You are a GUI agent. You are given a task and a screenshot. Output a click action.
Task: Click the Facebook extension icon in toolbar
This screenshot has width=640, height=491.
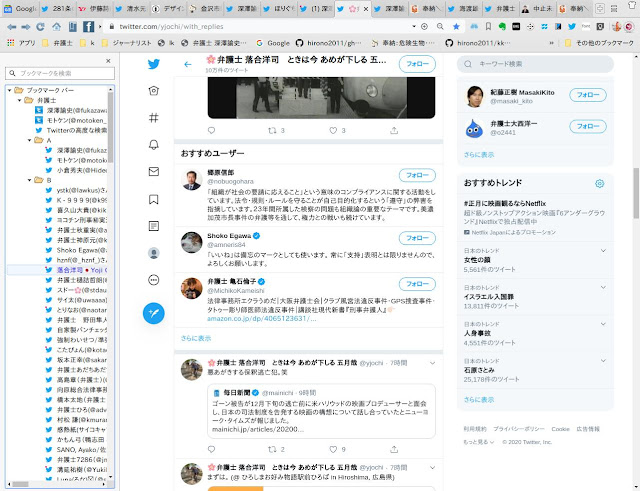click(x=88, y=27)
